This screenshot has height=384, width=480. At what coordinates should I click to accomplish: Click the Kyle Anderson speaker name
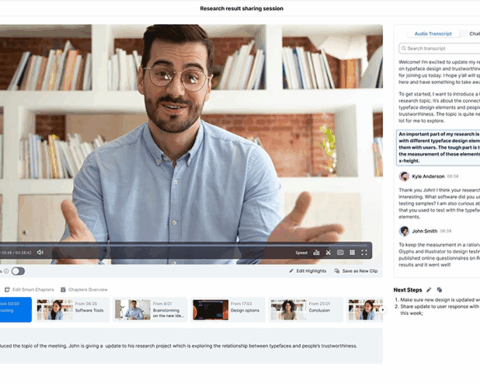(428, 176)
